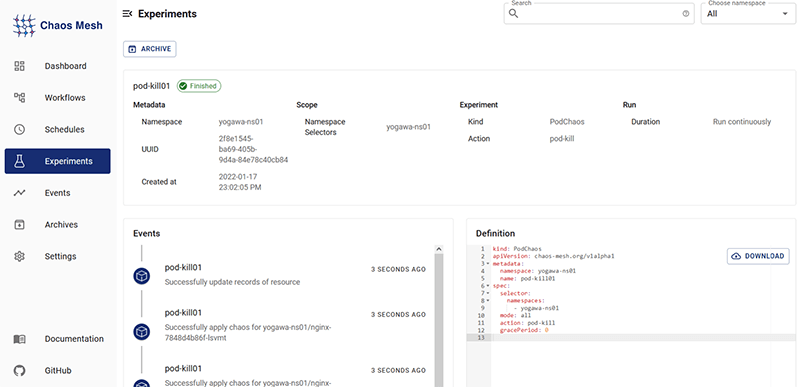Navigate to Events page
Screen dimensions: 800x387
(58, 193)
